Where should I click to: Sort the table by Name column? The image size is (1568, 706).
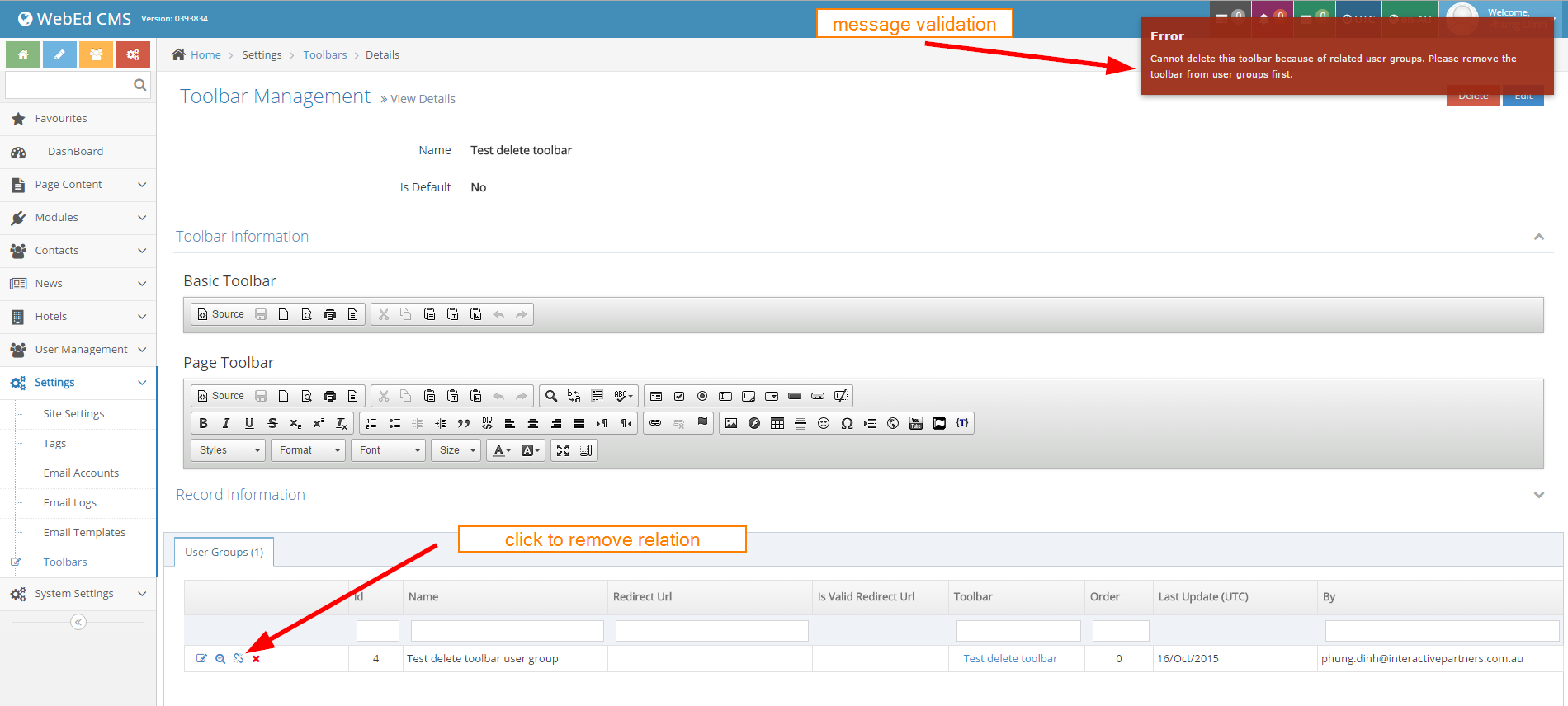pos(423,596)
